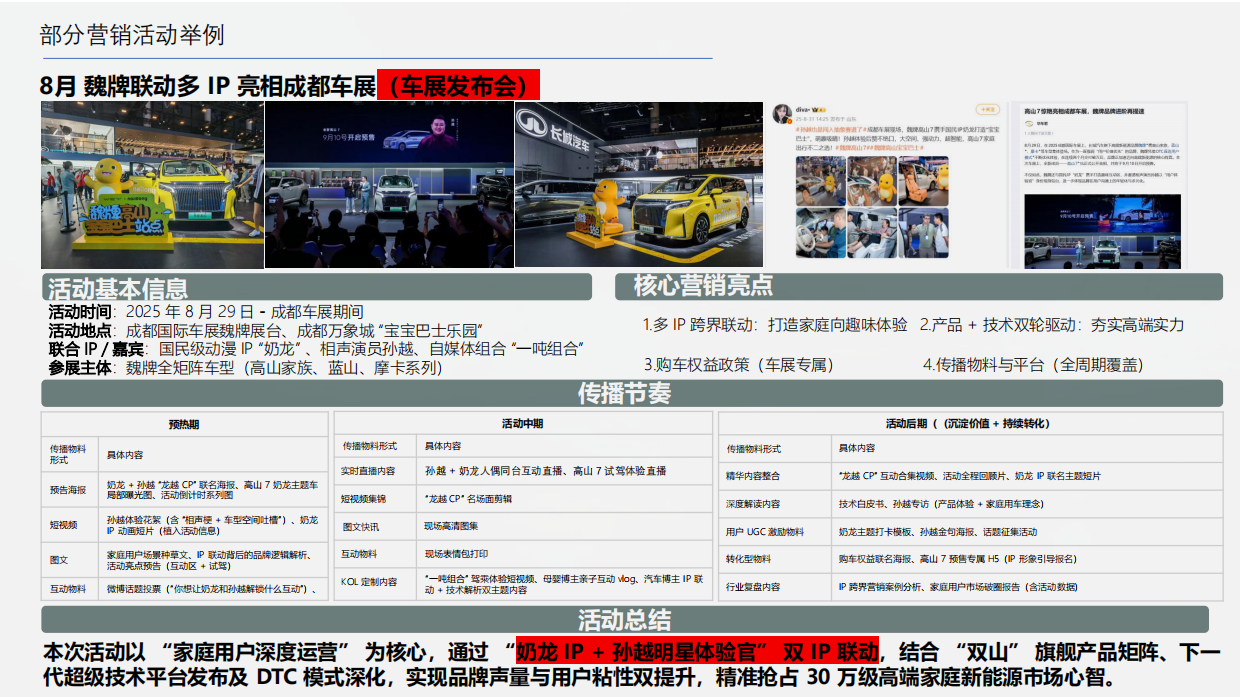Click highlight 1.多 IP 跨界联动
Image resolution: width=1240 pixels, height=697 pixels.
point(775,325)
